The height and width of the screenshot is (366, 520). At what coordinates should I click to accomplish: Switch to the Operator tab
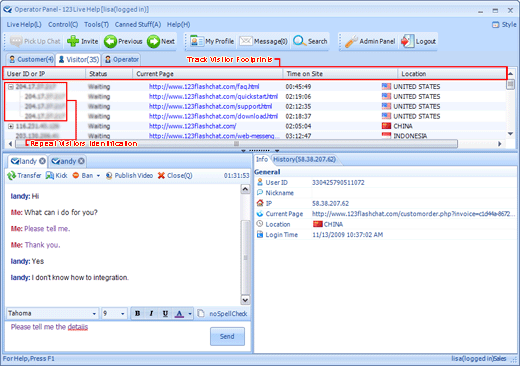pyautogui.click(x=121, y=59)
